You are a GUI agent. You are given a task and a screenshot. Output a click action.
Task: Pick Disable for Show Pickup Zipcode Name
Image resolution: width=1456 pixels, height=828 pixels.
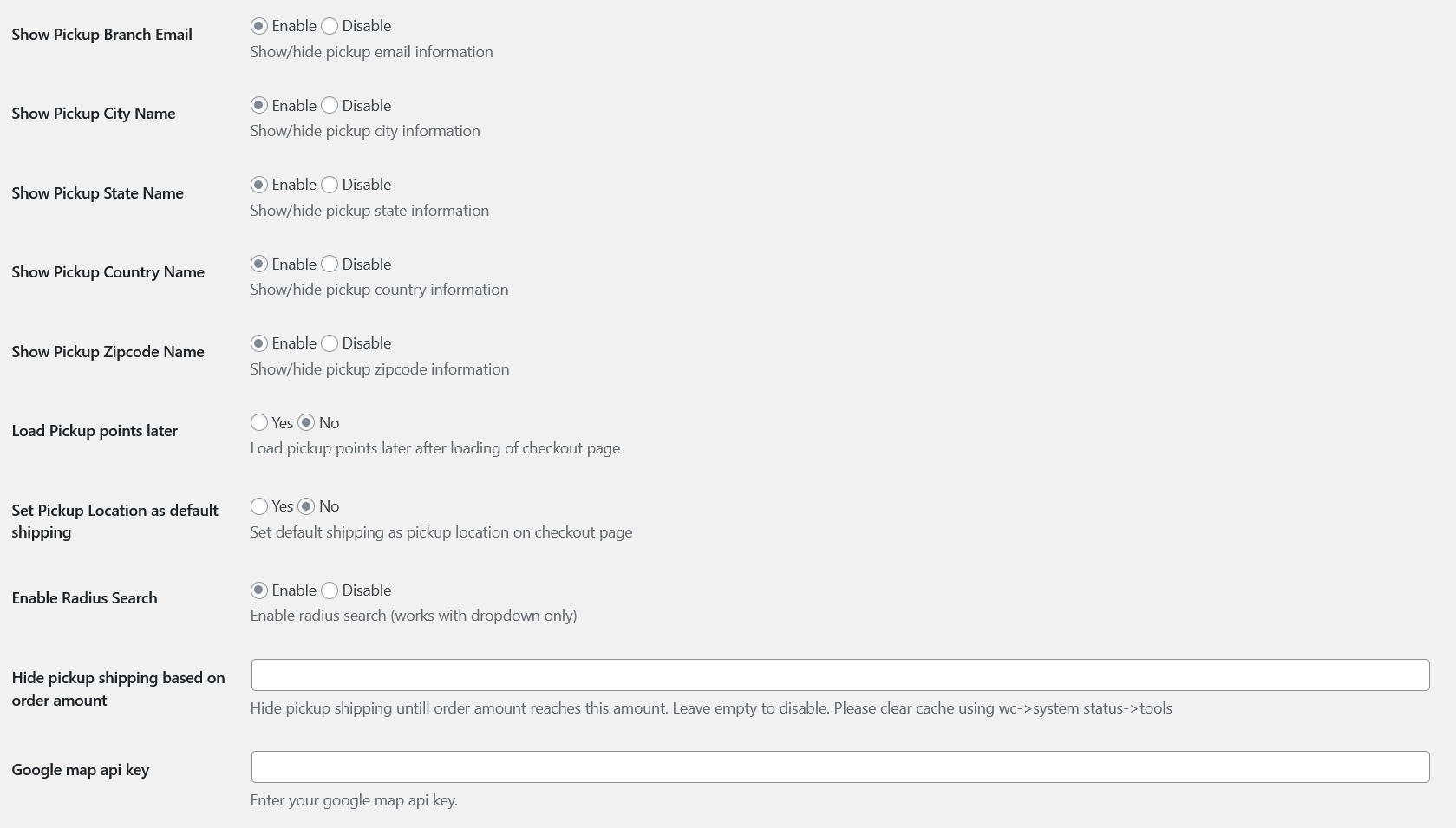(330, 343)
